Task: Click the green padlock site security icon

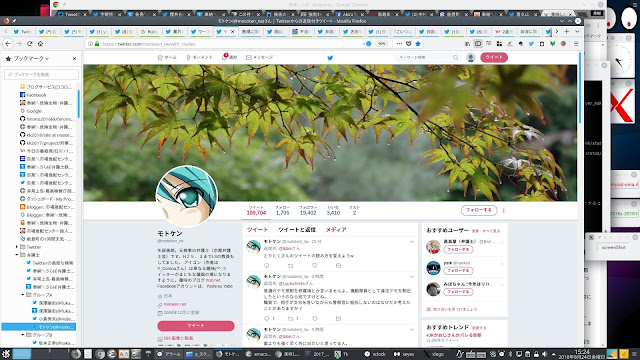Action: pos(97,44)
